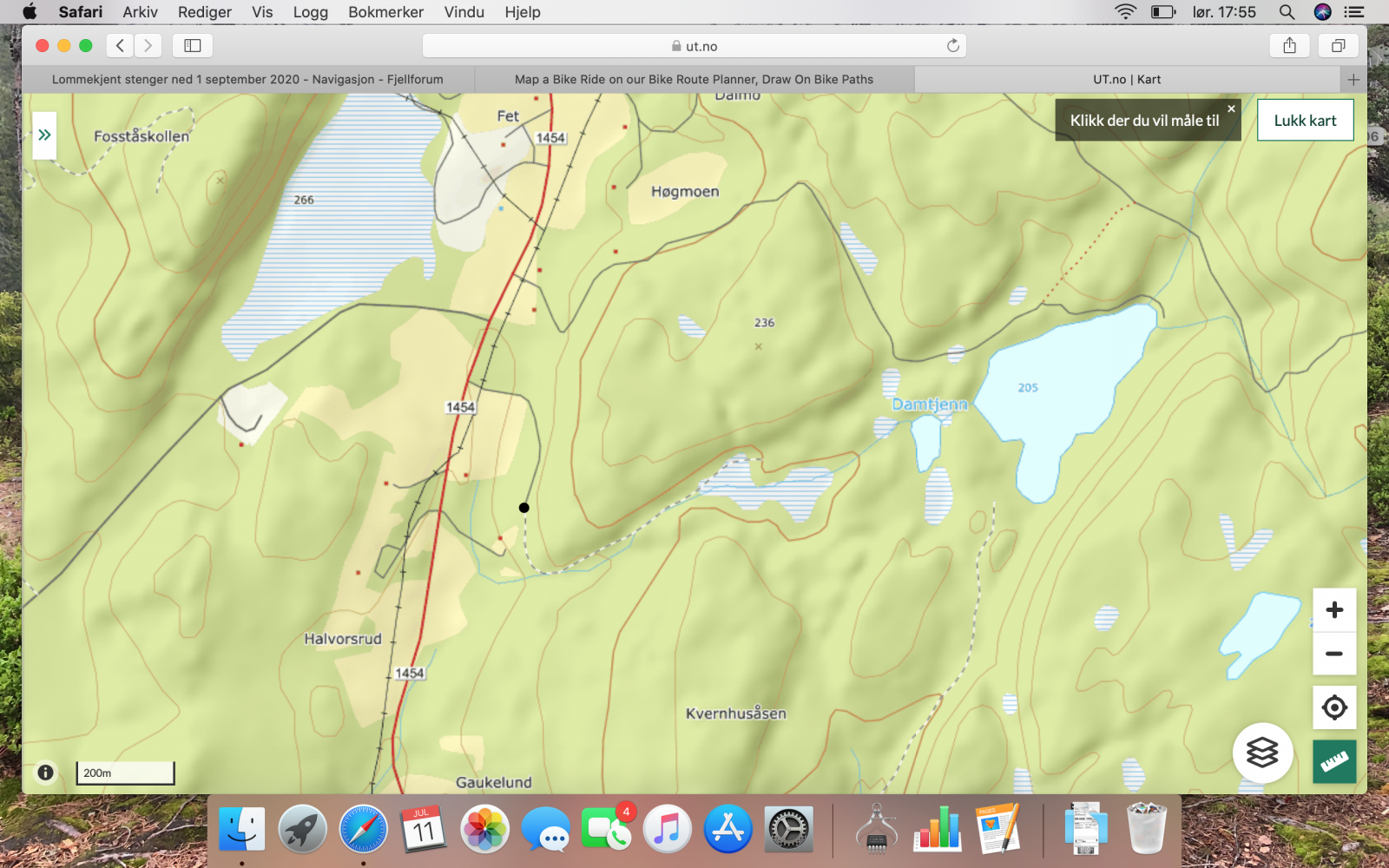The image size is (1389, 868).
Task: Close the 'Klikk der du vil måle til' tooltip
Action: coord(1231,108)
